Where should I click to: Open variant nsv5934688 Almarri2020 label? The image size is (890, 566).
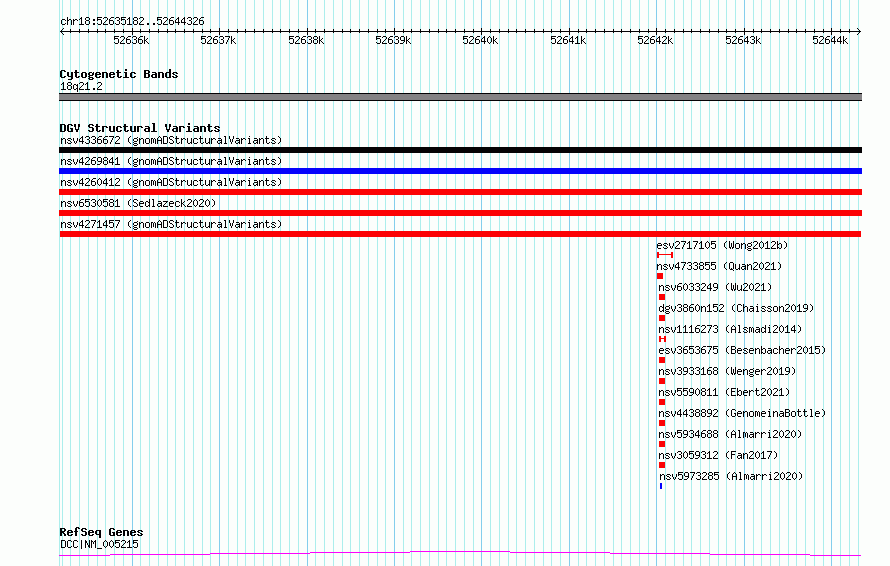[730, 434]
